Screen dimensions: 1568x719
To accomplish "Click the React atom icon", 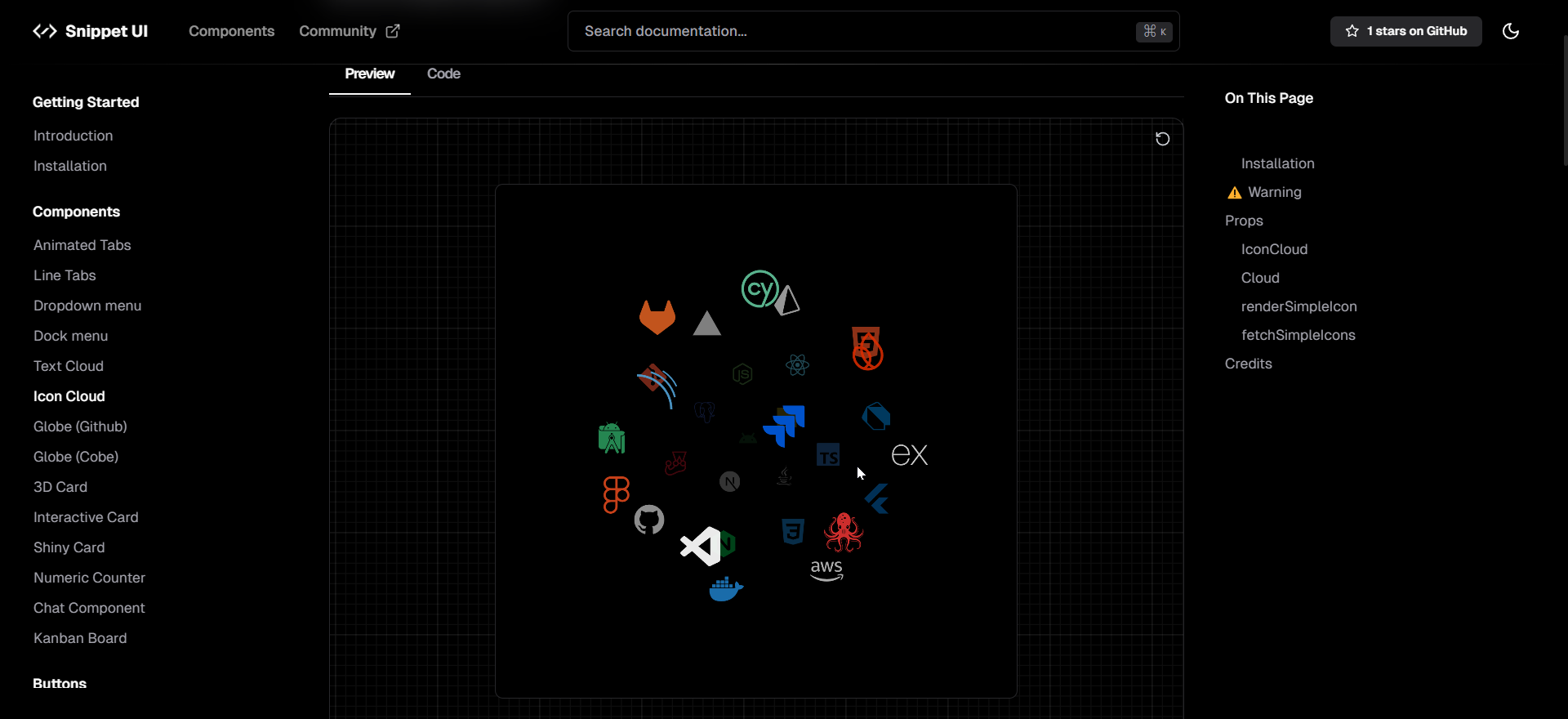I will 798,364.
